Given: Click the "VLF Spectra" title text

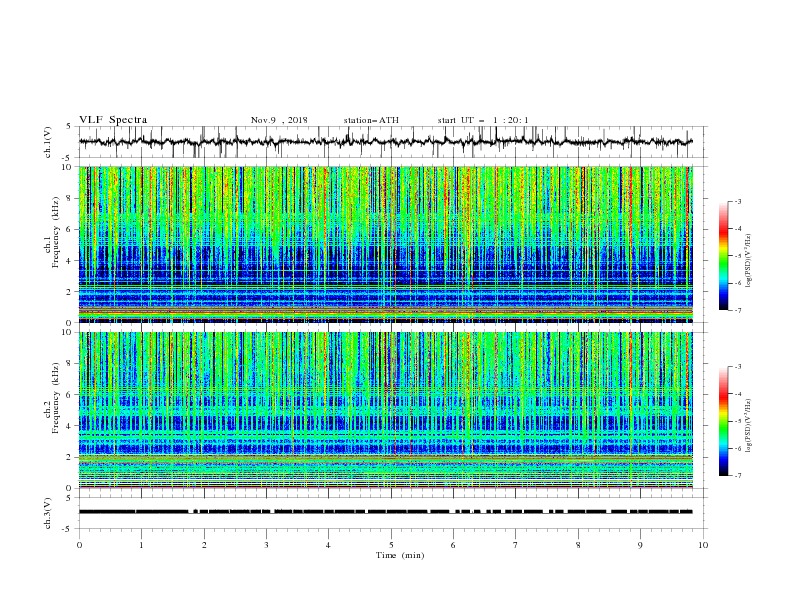Looking at the screenshot, I should 113,120.
